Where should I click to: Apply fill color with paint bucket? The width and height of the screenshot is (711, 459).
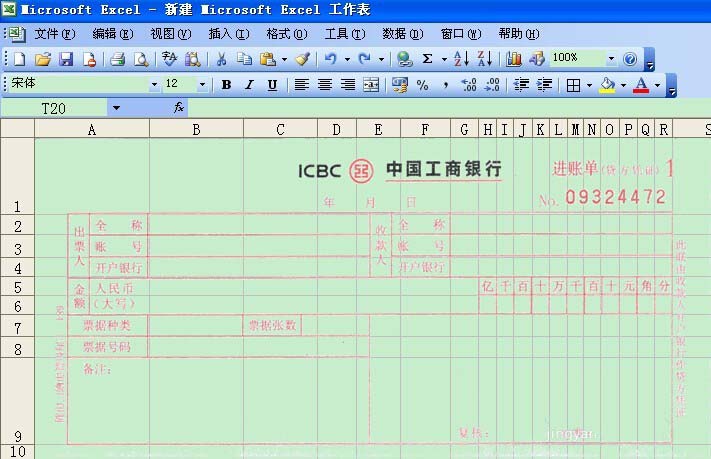[607, 85]
